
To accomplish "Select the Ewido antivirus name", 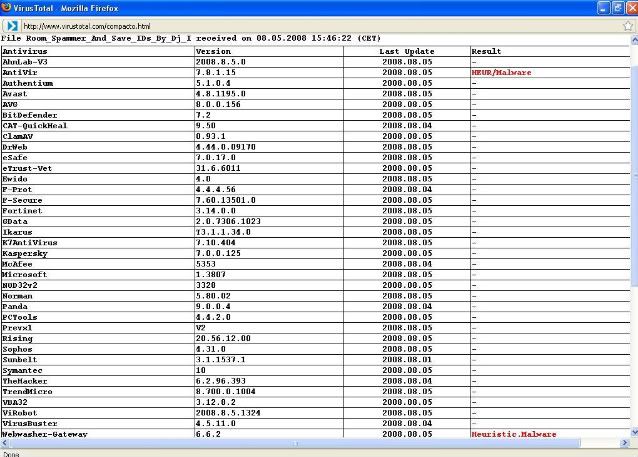I will pos(15,179).
